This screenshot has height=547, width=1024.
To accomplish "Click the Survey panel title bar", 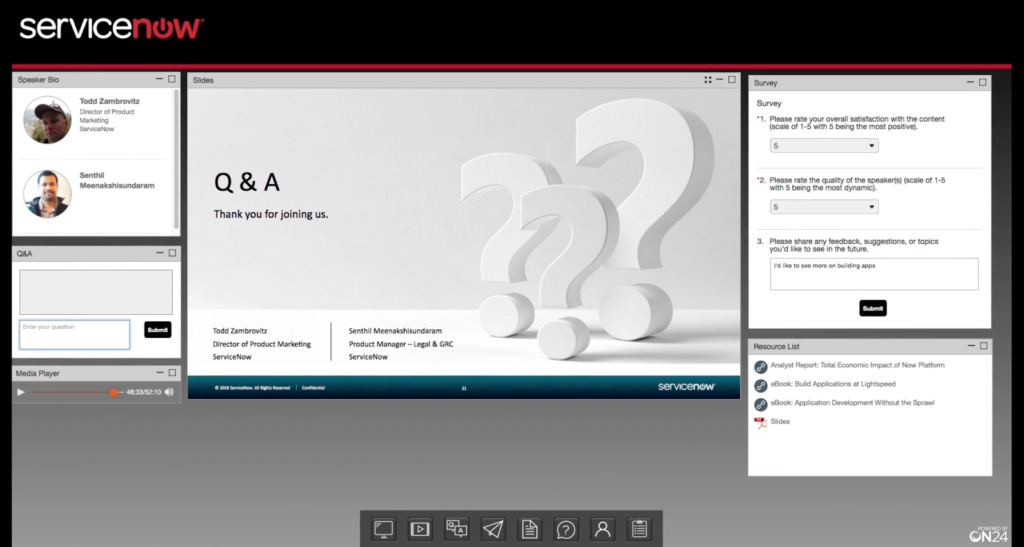I will (869, 83).
